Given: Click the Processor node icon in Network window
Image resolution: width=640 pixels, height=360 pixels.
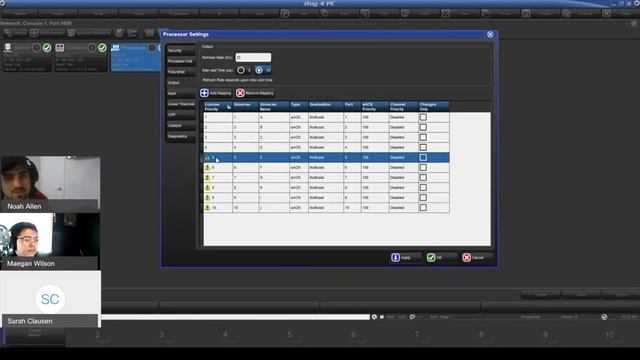Looking at the screenshot, I should click(116, 48).
